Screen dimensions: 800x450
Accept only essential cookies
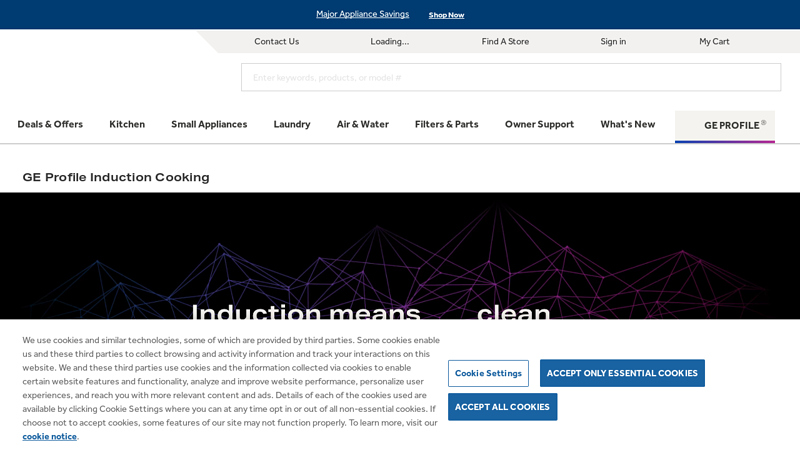point(622,373)
